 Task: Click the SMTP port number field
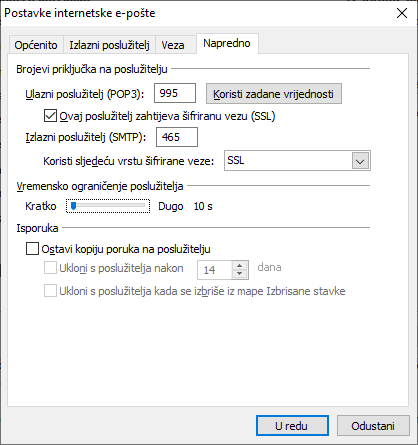pos(177,137)
